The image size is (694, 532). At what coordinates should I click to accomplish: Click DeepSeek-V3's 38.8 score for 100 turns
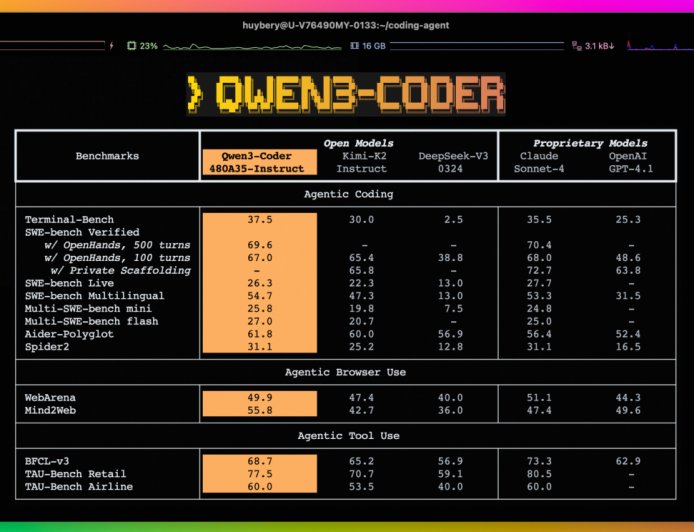[x=451, y=258]
